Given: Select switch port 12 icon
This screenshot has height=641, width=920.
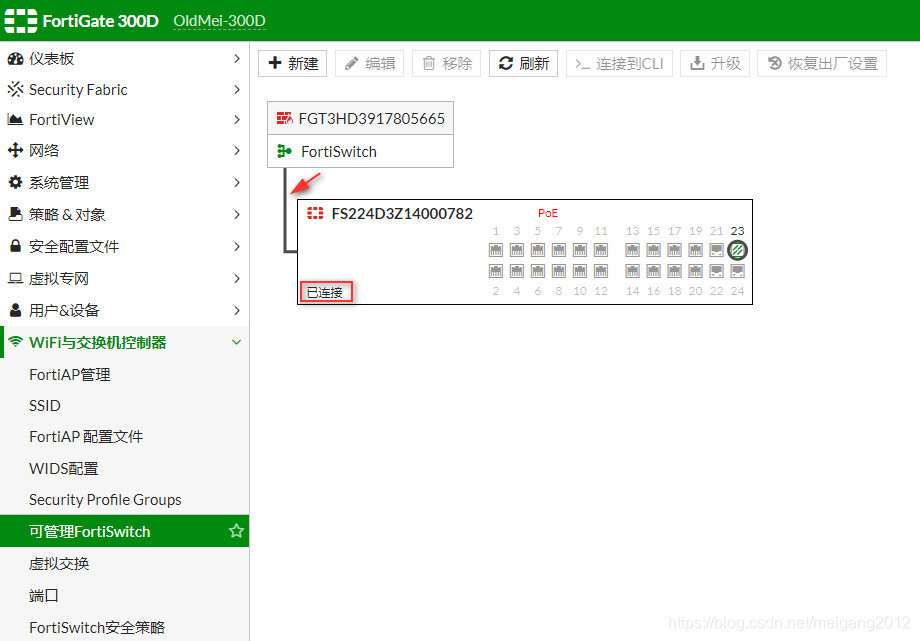Looking at the screenshot, I should tap(601, 271).
